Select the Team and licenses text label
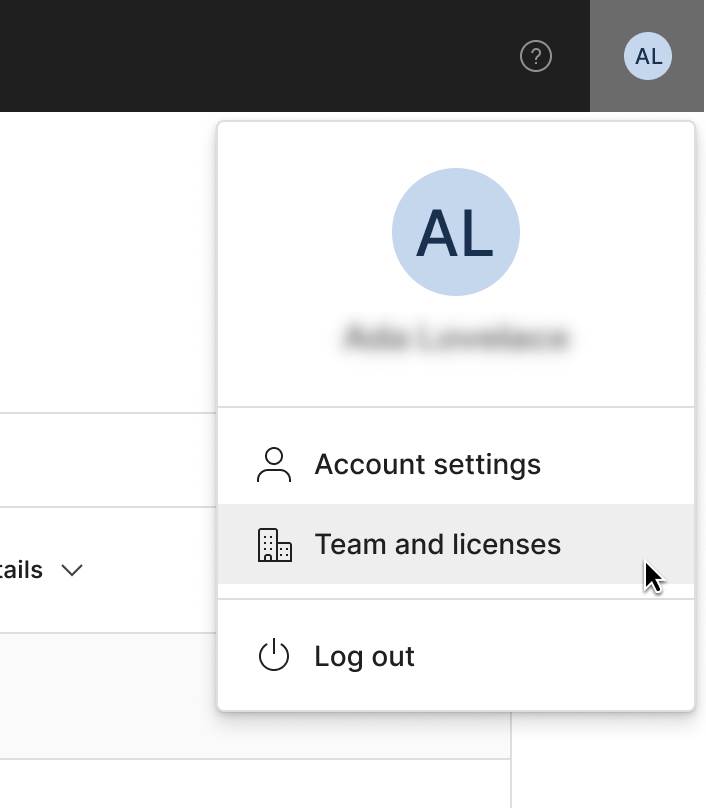This screenshot has height=808, width=706. 437,545
